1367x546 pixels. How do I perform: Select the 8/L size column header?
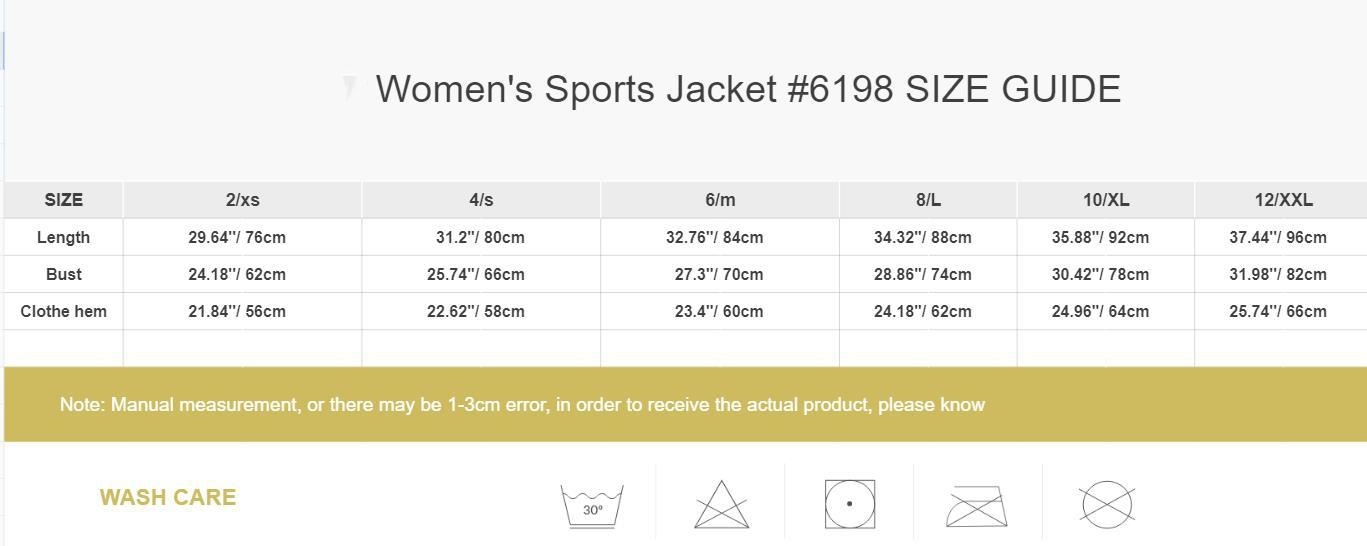coord(928,200)
